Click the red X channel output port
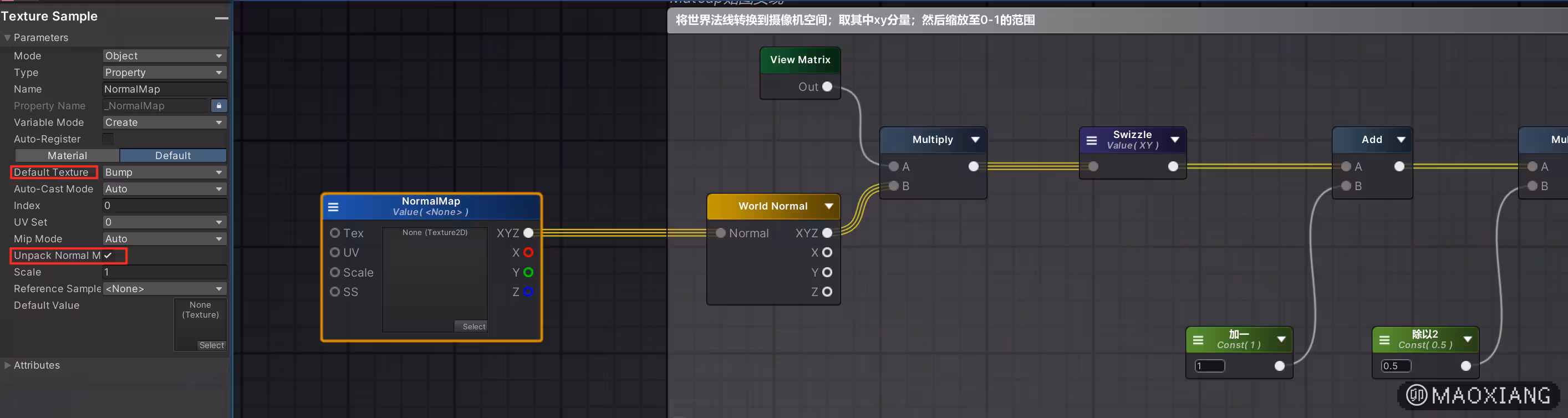Image resolution: width=1568 pixels, height=418 pixels. click(528, 252)
